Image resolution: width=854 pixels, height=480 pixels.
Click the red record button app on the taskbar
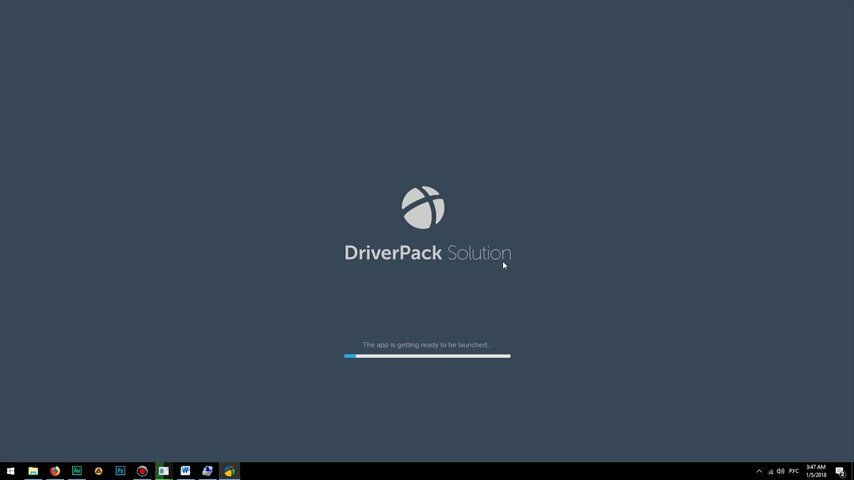click(142, 471)
